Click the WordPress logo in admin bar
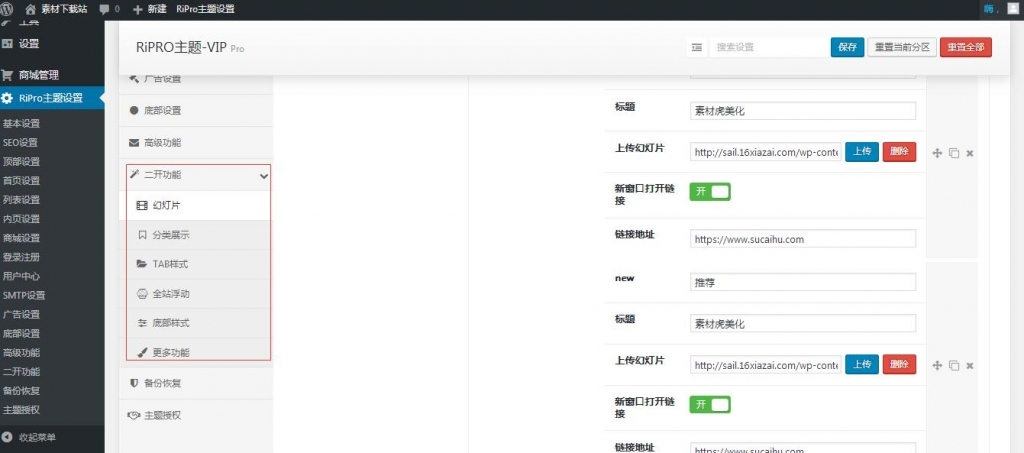Image resolution: width=1024 pixels, height=453 pixels. point(10,9)
